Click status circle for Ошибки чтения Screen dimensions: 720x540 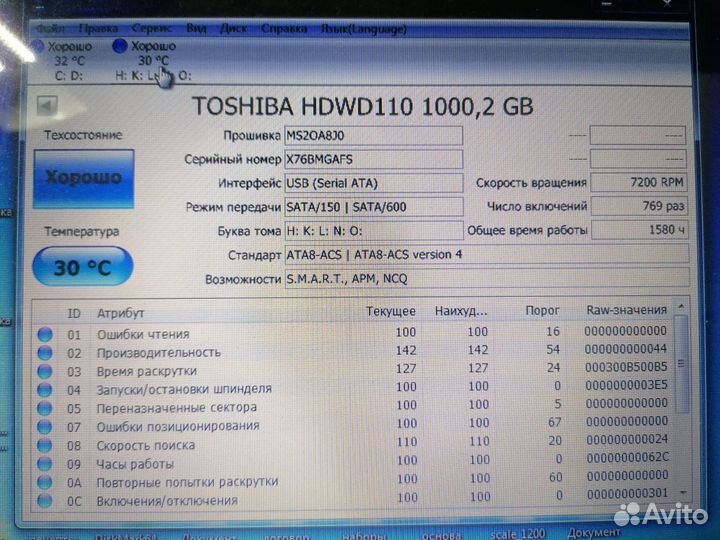45,334
